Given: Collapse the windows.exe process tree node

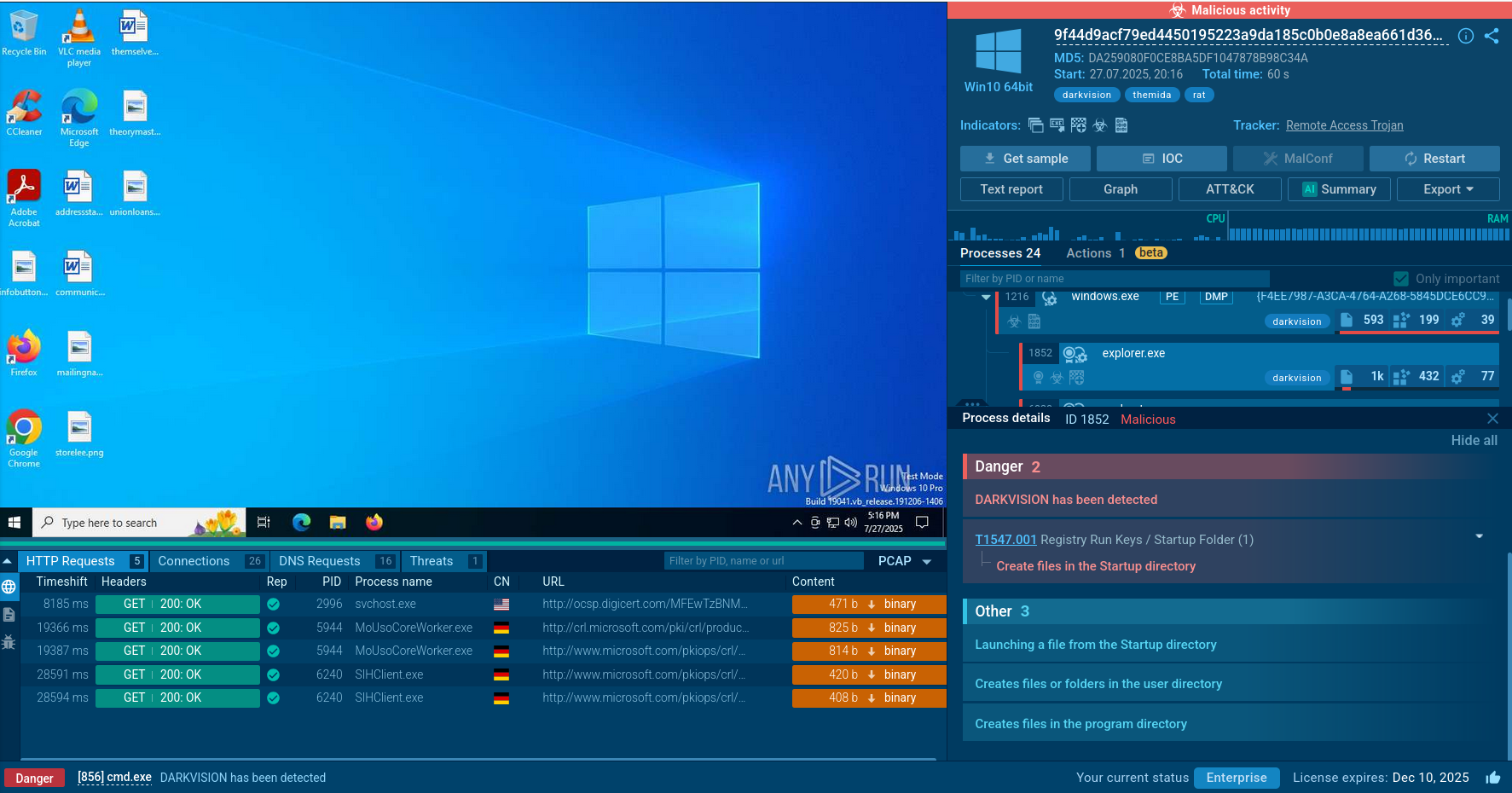Looking at the screenshot, I should 986,298.
